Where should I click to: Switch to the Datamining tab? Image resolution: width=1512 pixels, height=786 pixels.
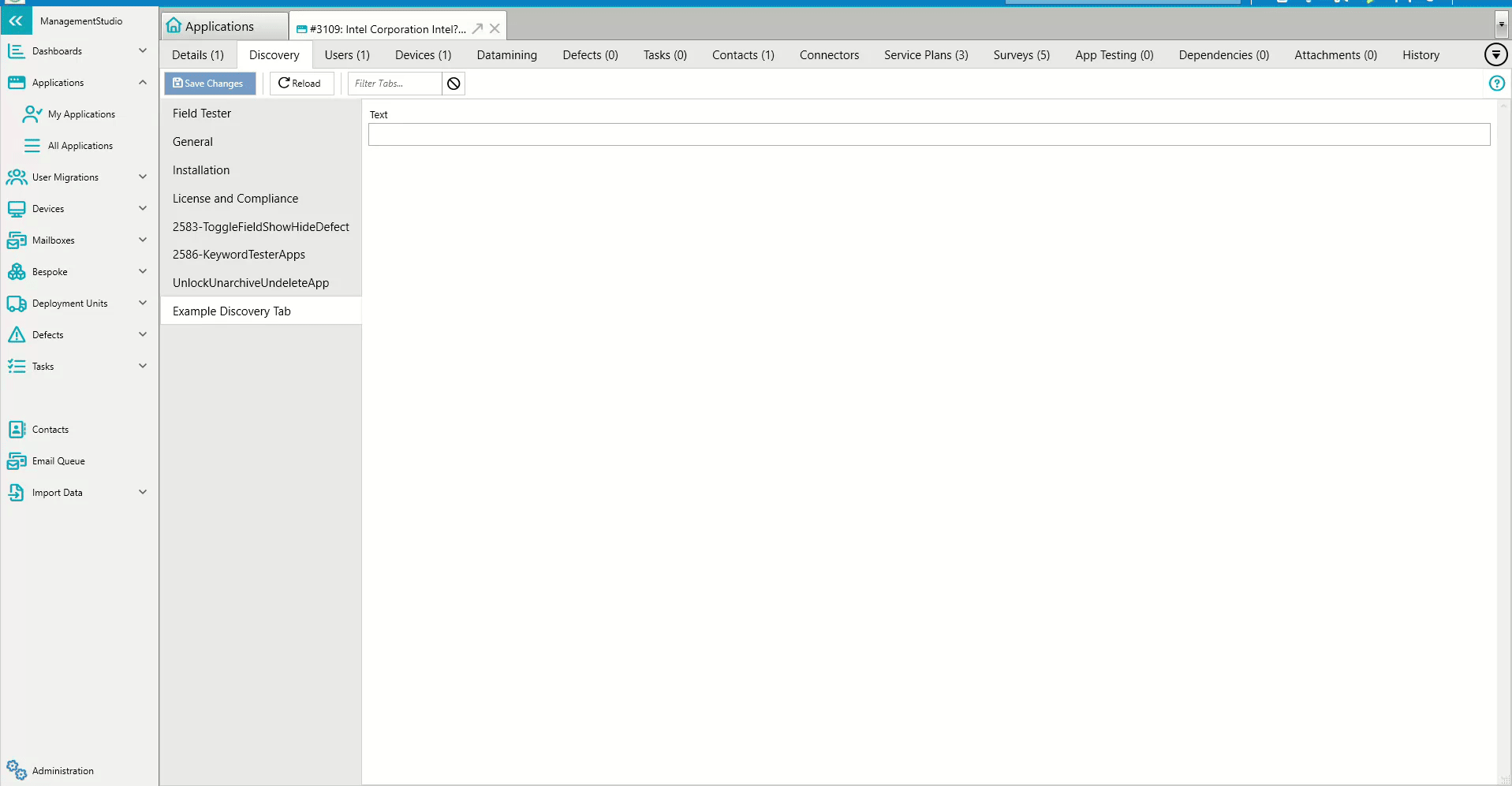[506, 55]
